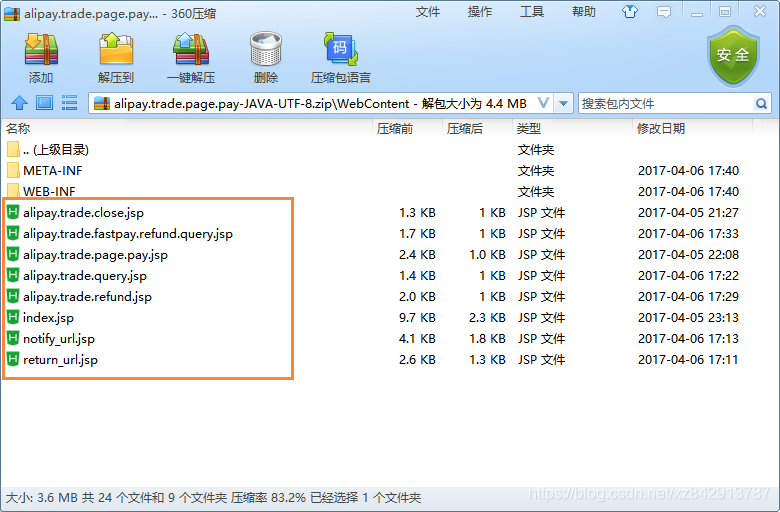The height and width of the screenshot is (512, 780).
Task: Switch to detailed list view mode
Action: tap(69, 103)
